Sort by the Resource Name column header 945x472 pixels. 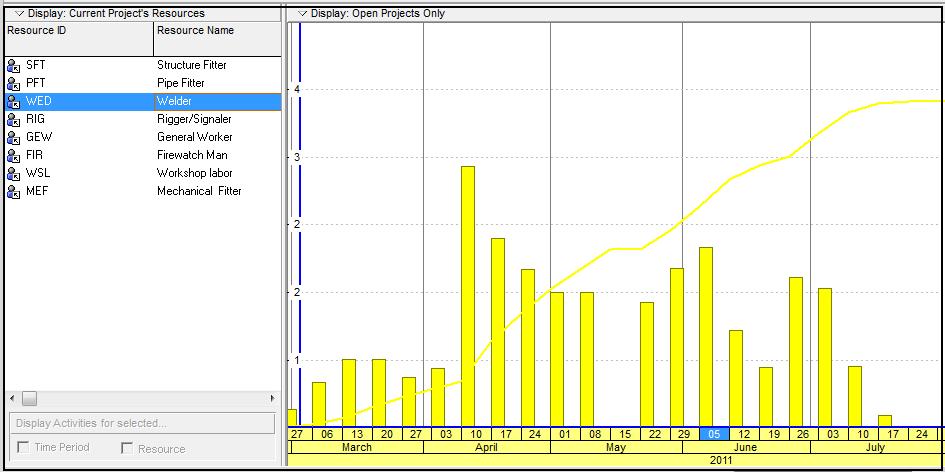[x=218, y=40]
